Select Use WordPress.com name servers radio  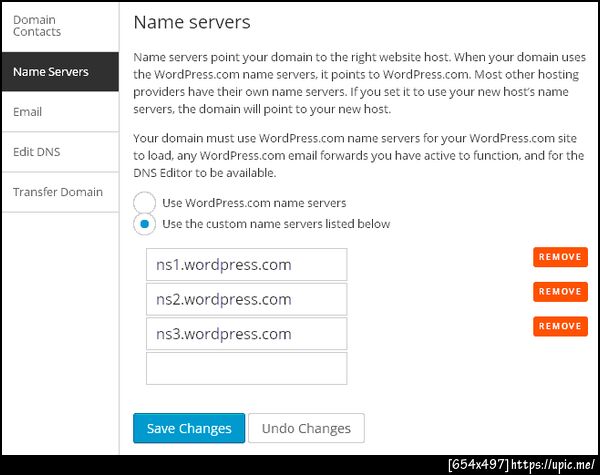point(144,202)
